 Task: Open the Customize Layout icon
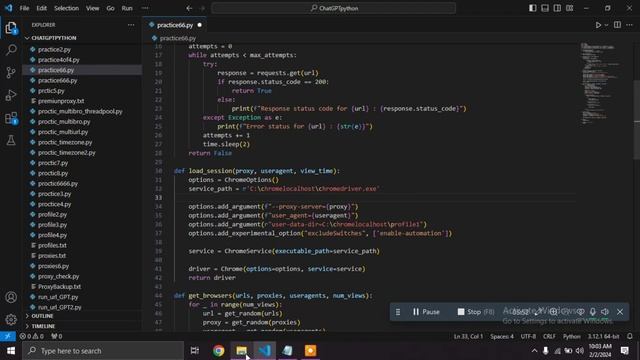tap(569, 8)
